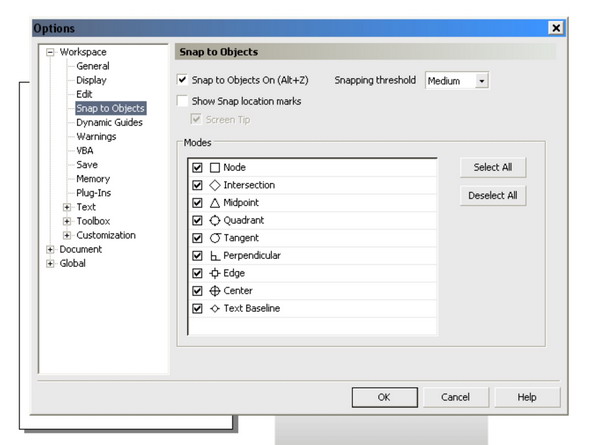
Task: Select Display in the Workspace tree
Action: (x=91, y=80)
